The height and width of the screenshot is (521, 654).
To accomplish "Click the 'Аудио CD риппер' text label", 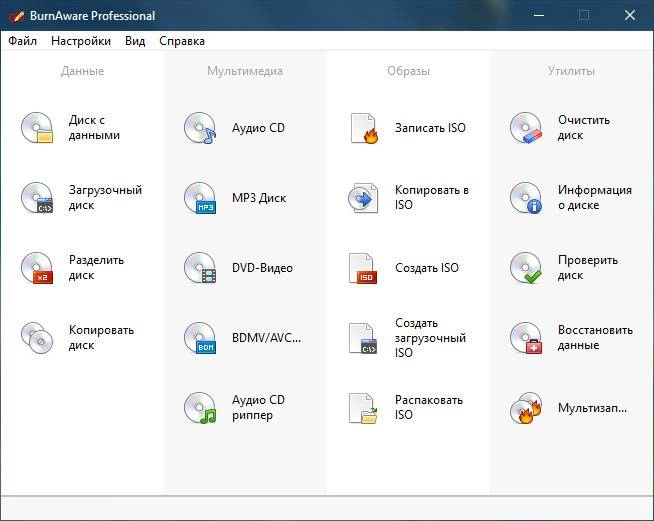I will point(258,408).
